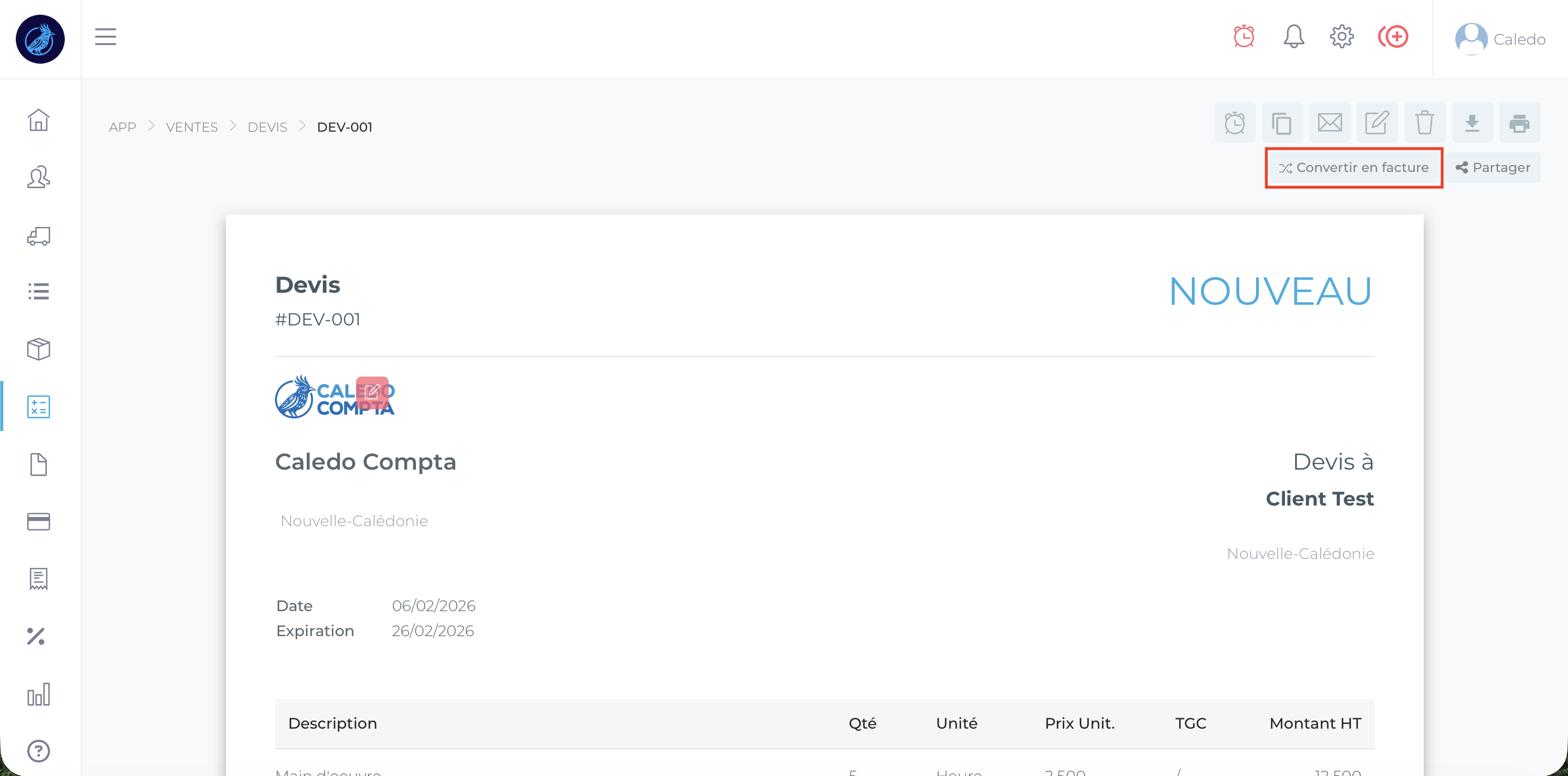The image size is (1568, 776).
Task: Click the reminder clock toolbar icon
Action: (1234, 124)
